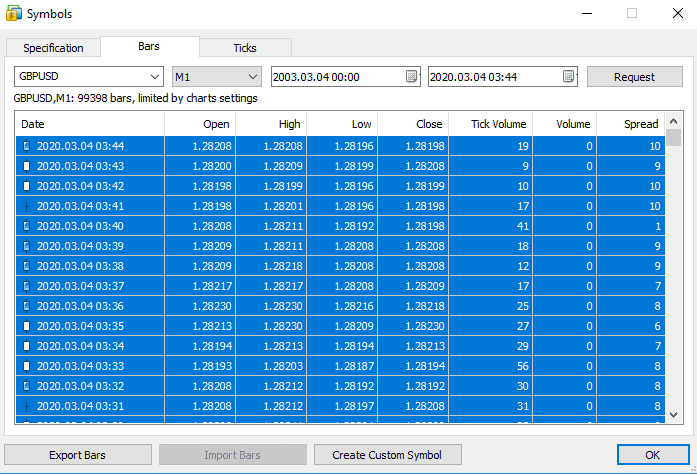The width and height of the screenshot is (697, 474).
Task: Select date cell 2020.03.04 03:40
Action: [x=90, y=226]
